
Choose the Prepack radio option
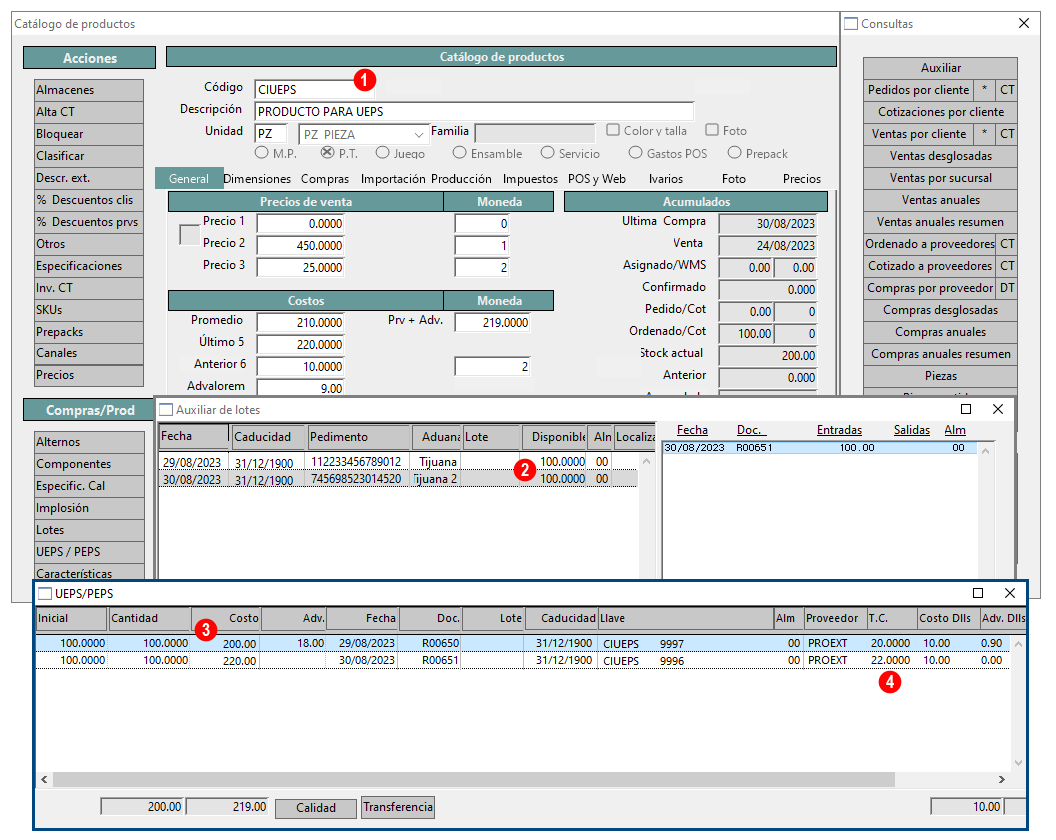click(734, 153)
